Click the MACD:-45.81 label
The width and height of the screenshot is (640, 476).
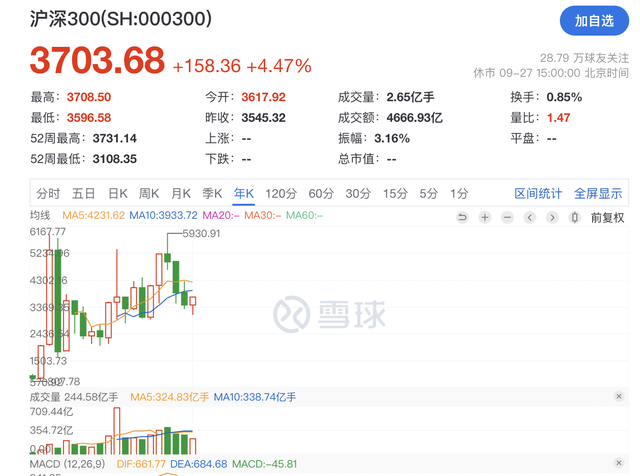pyautogui.click(x=264, y=464)
